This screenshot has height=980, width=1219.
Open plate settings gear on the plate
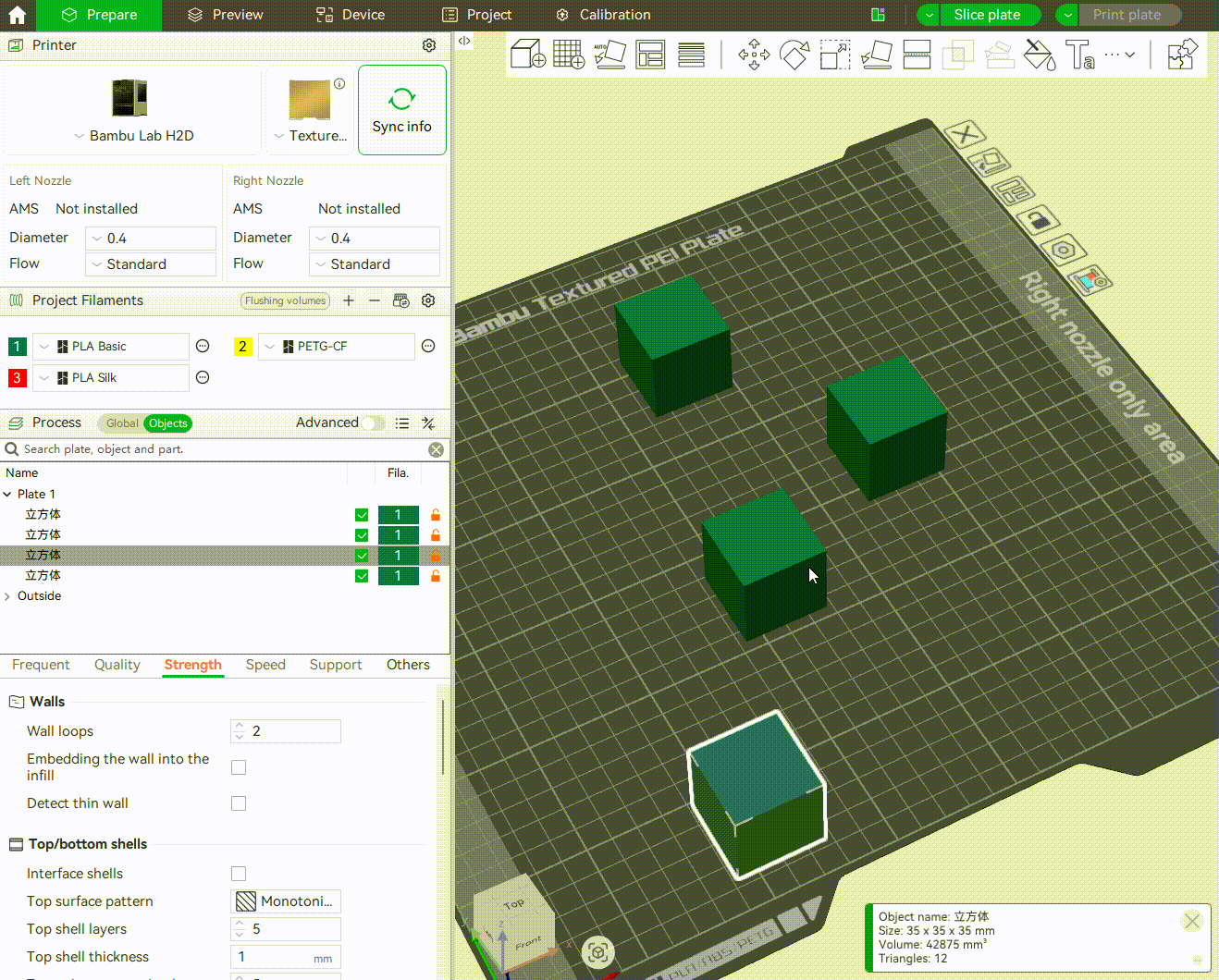(1064, 250)
